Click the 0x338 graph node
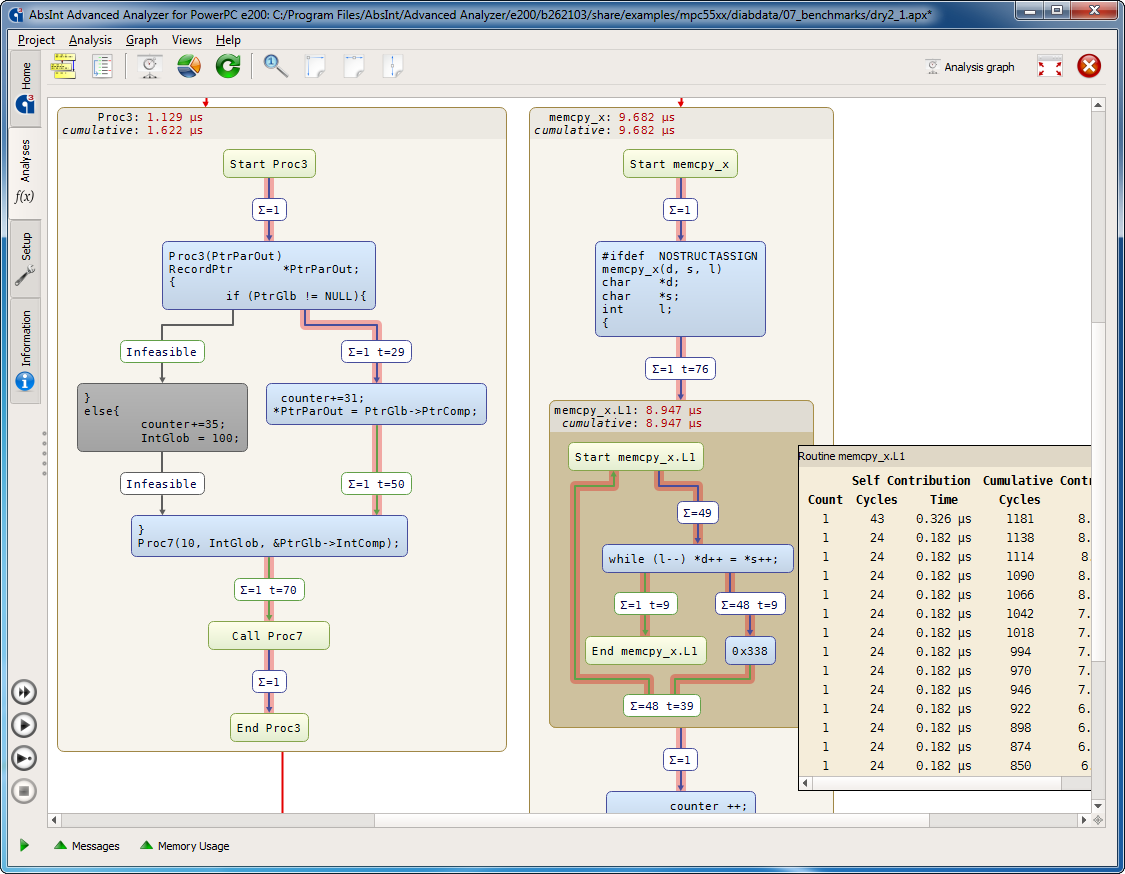Image resolution: width=1125 pixels, height=874 pixels. [x=749, y=651]
